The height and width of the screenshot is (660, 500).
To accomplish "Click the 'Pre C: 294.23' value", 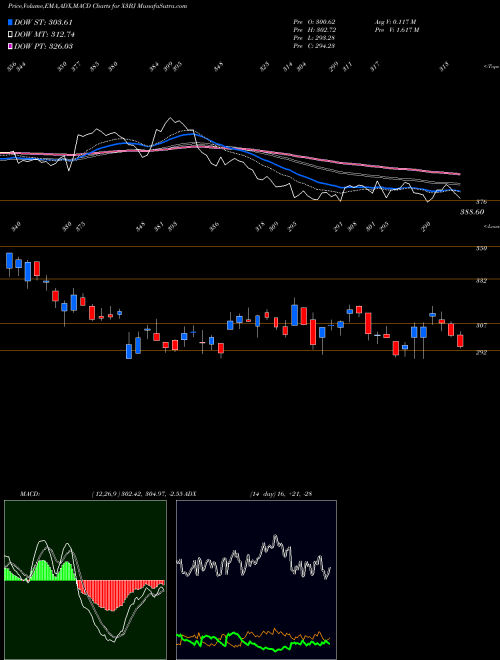I will (314, 46).
